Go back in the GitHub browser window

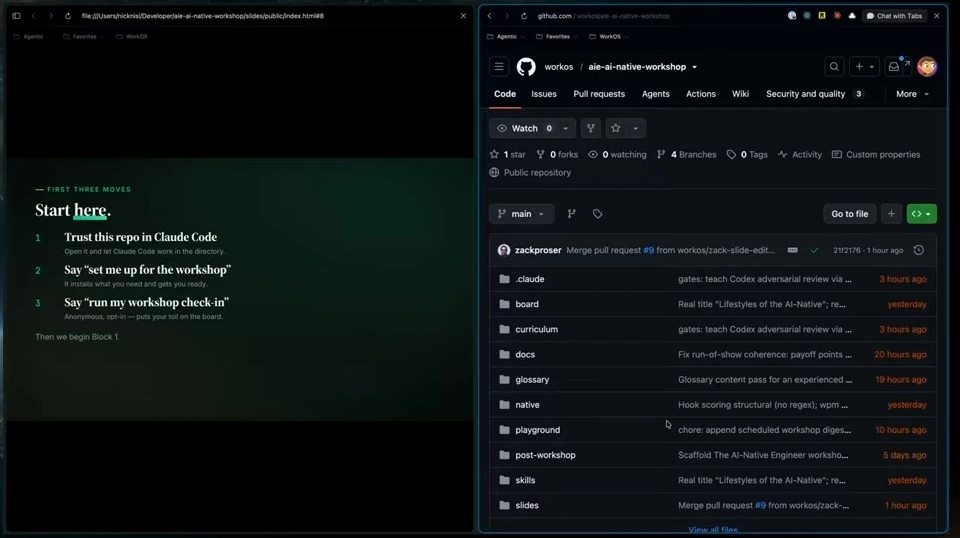pos(489,16)
